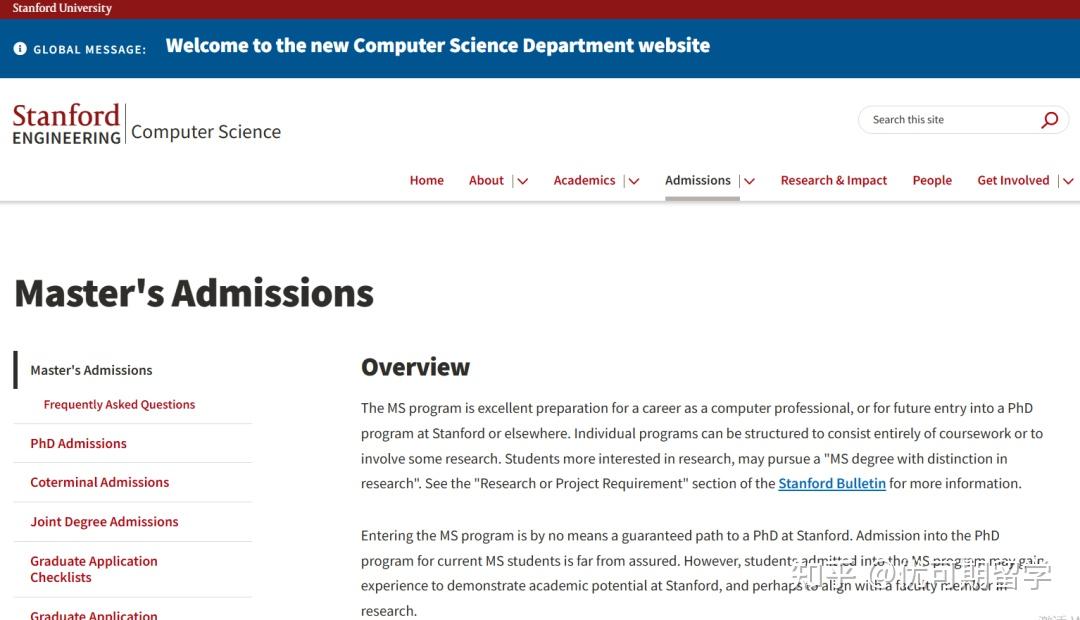Go to PhD Admissions sidebar link
The height and width of the screenshot is (620, 1080).
78,444
